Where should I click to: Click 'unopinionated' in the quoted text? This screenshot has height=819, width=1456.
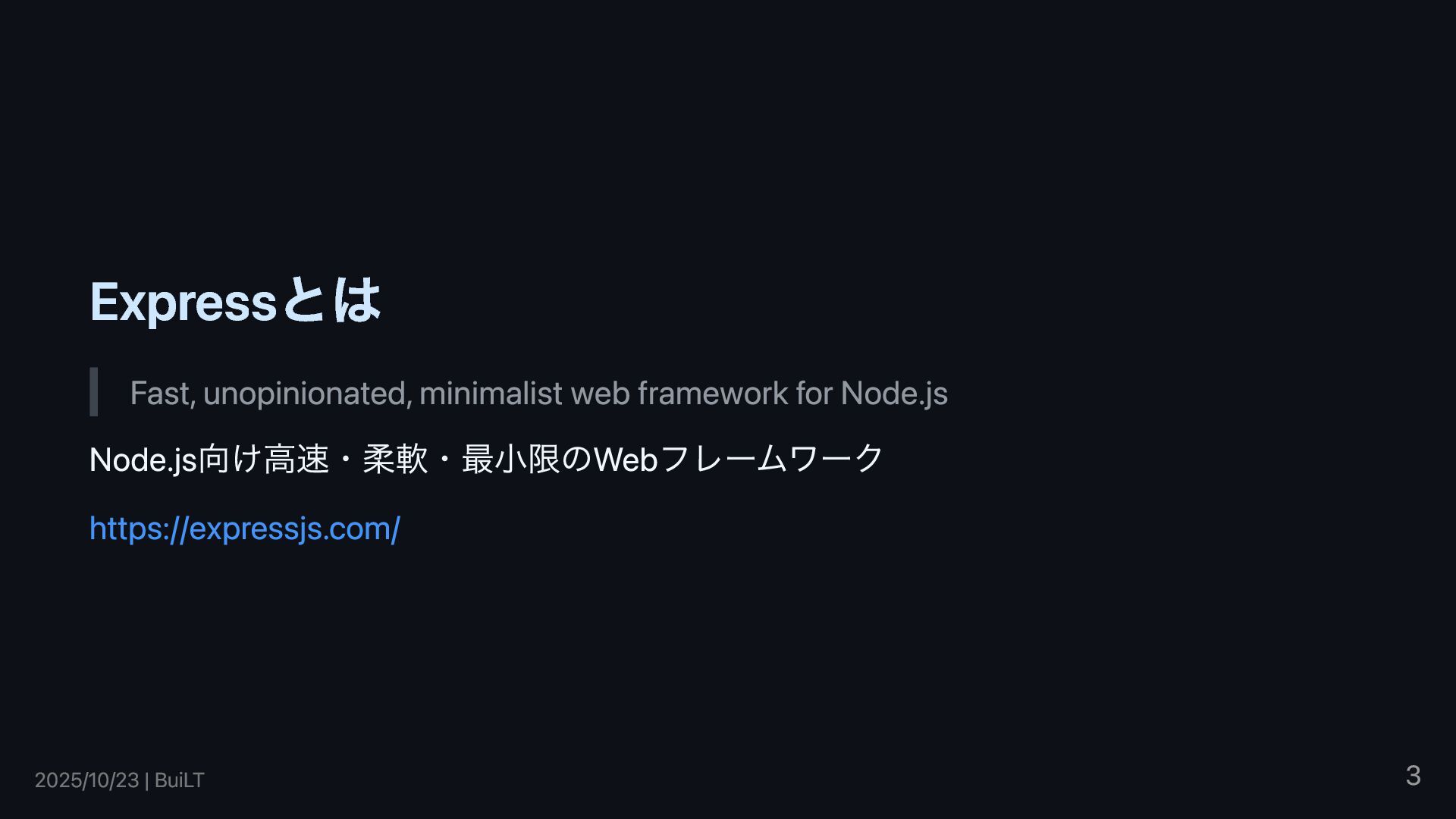coord(307,394)
